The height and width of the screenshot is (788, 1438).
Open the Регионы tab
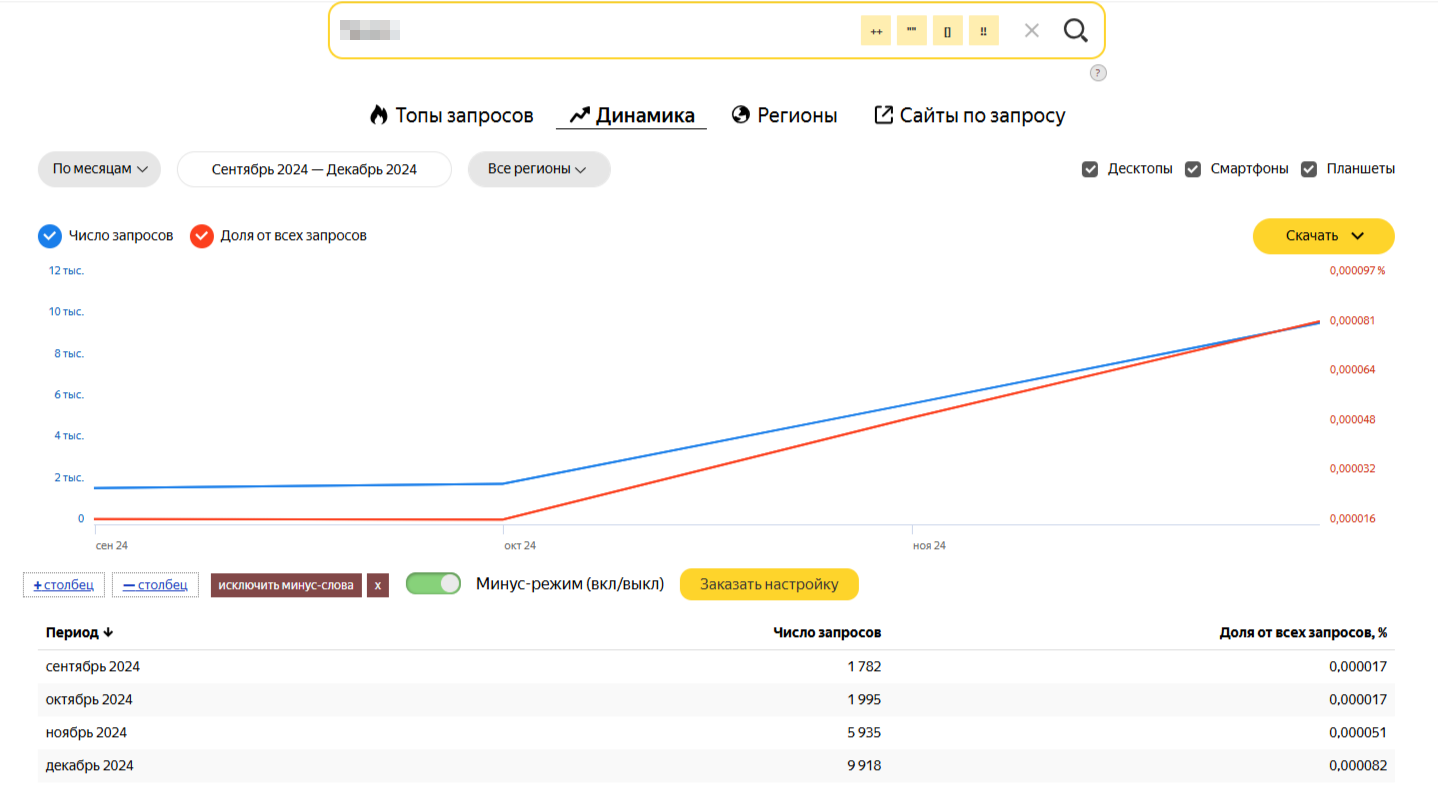pyautogui.click(x=784, y=115)
